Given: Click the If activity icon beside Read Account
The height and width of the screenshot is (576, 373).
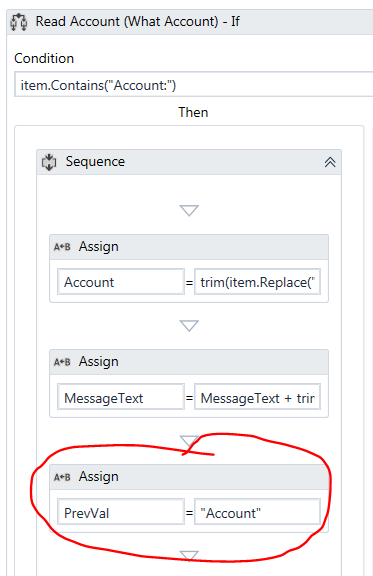Looking at the screenshot, I should [x=18, y=22].
